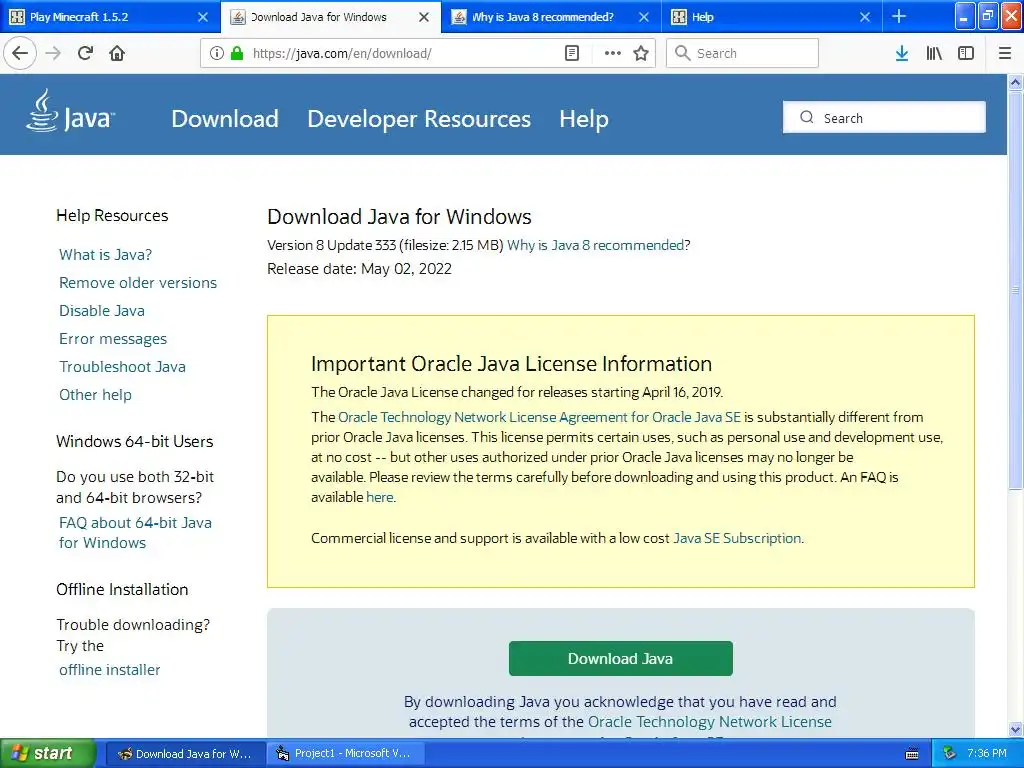Click the taskbar clock 7:36 PM
1024x768 pixels.
tap(986, 754)
